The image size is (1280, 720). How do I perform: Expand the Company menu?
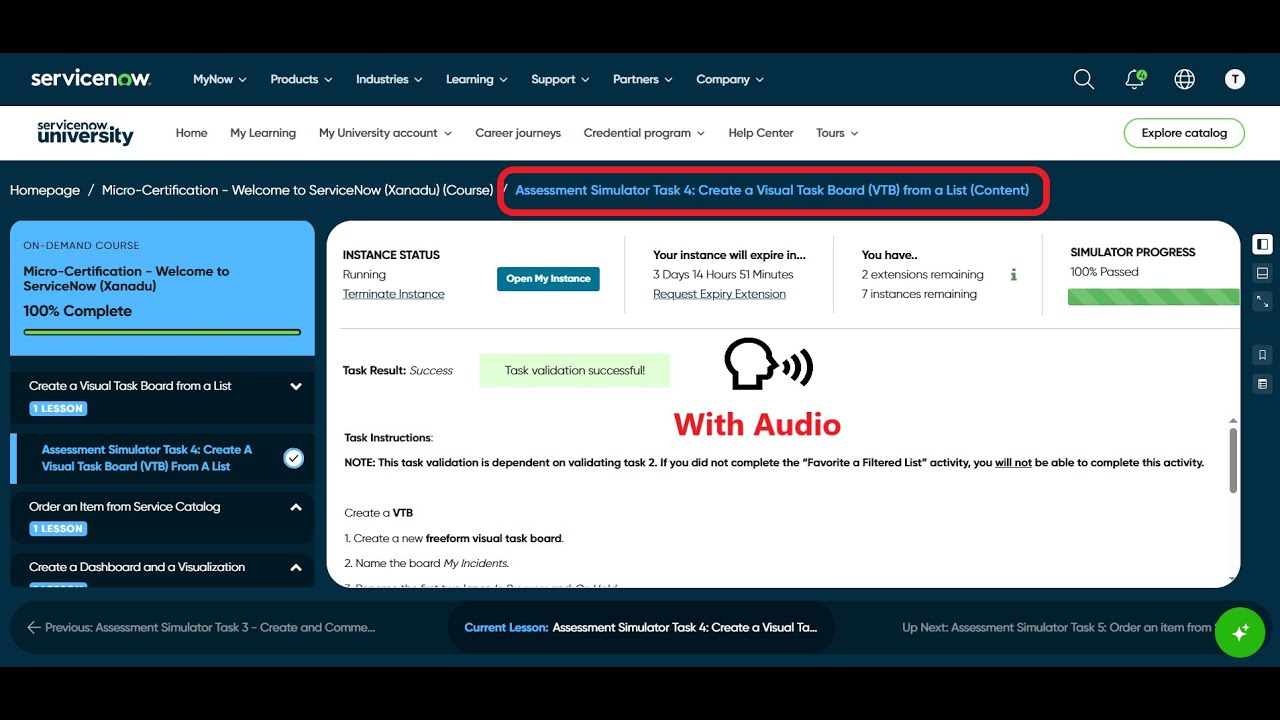tap(730, 79)
